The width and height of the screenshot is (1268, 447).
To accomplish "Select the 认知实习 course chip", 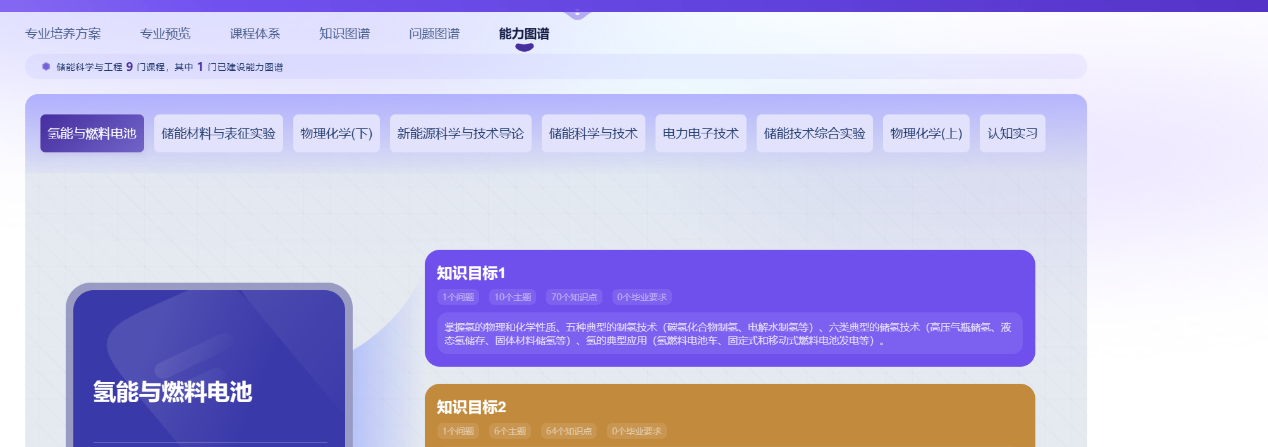I will click(x=1012, y=133).
